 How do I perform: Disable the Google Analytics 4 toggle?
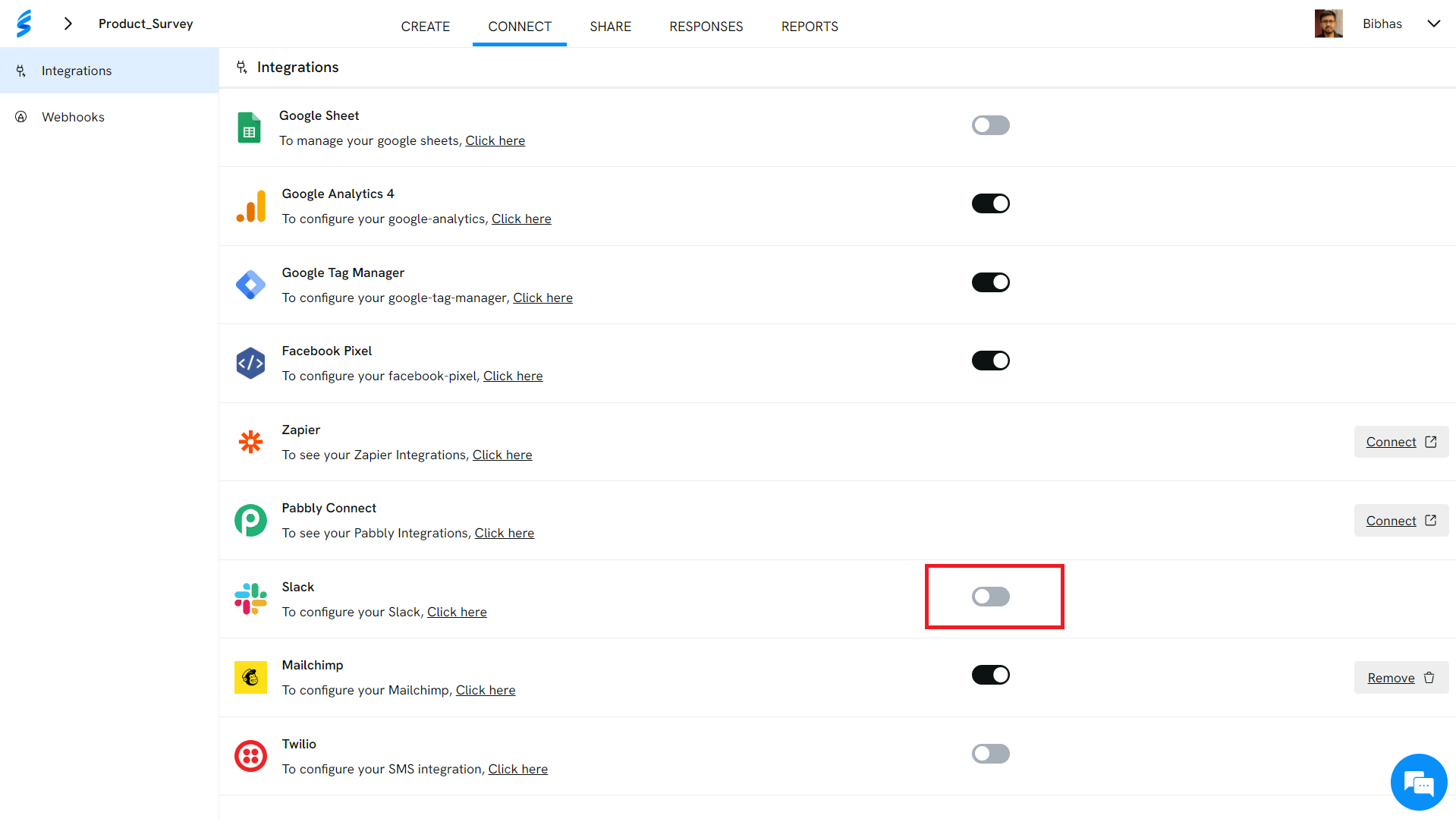pos(991,203)
